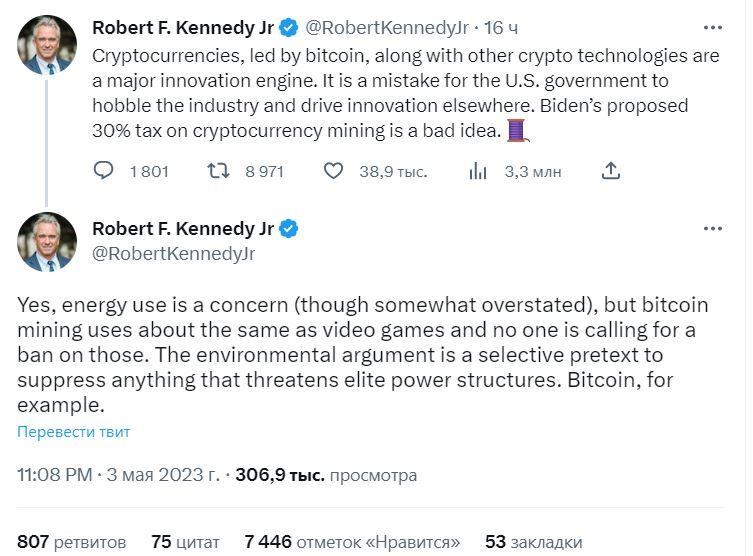View the 75 quote tweets
753x556 pixels.
185,542
